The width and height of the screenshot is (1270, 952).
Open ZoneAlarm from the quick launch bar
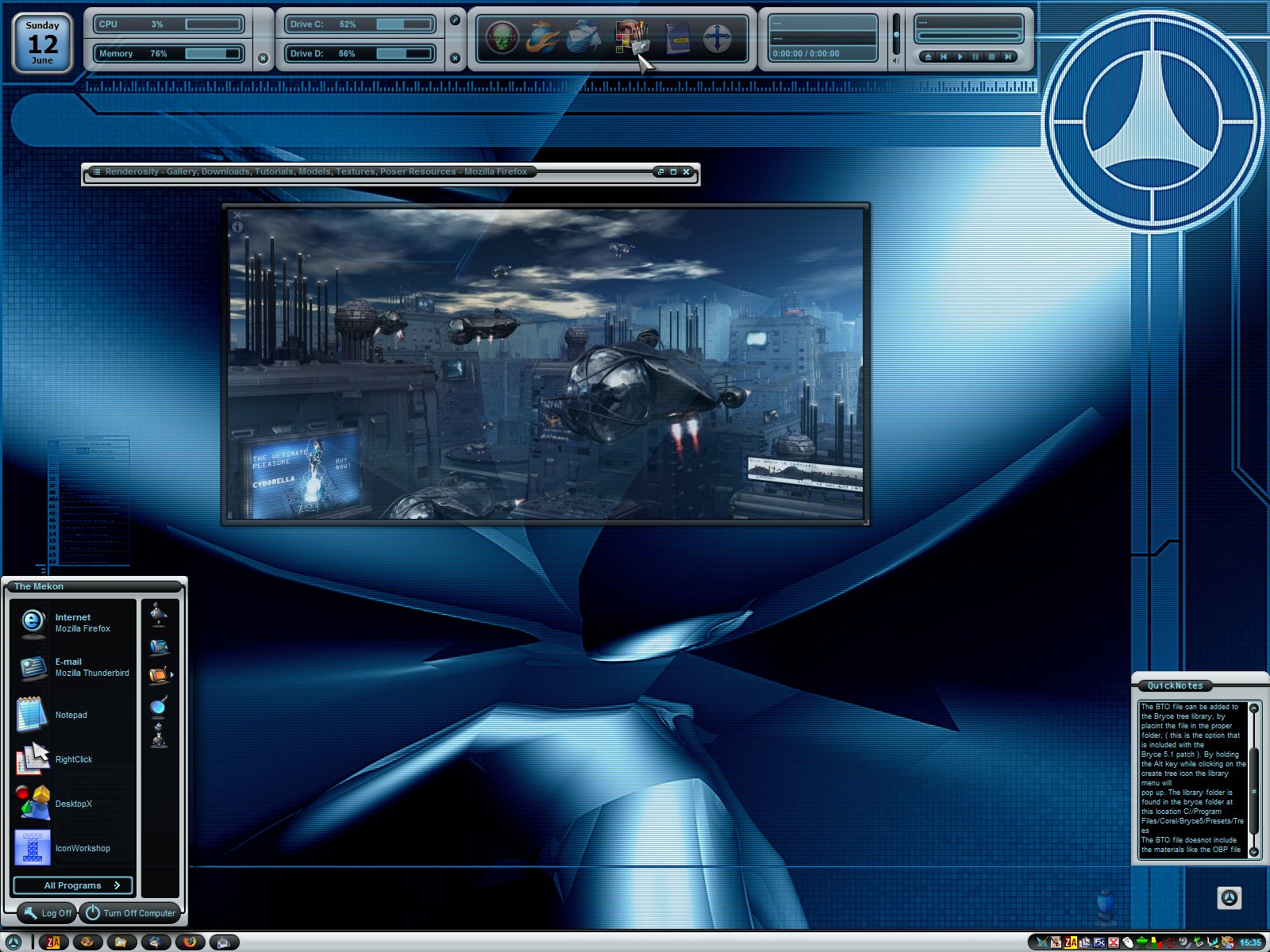pos(53,942)
